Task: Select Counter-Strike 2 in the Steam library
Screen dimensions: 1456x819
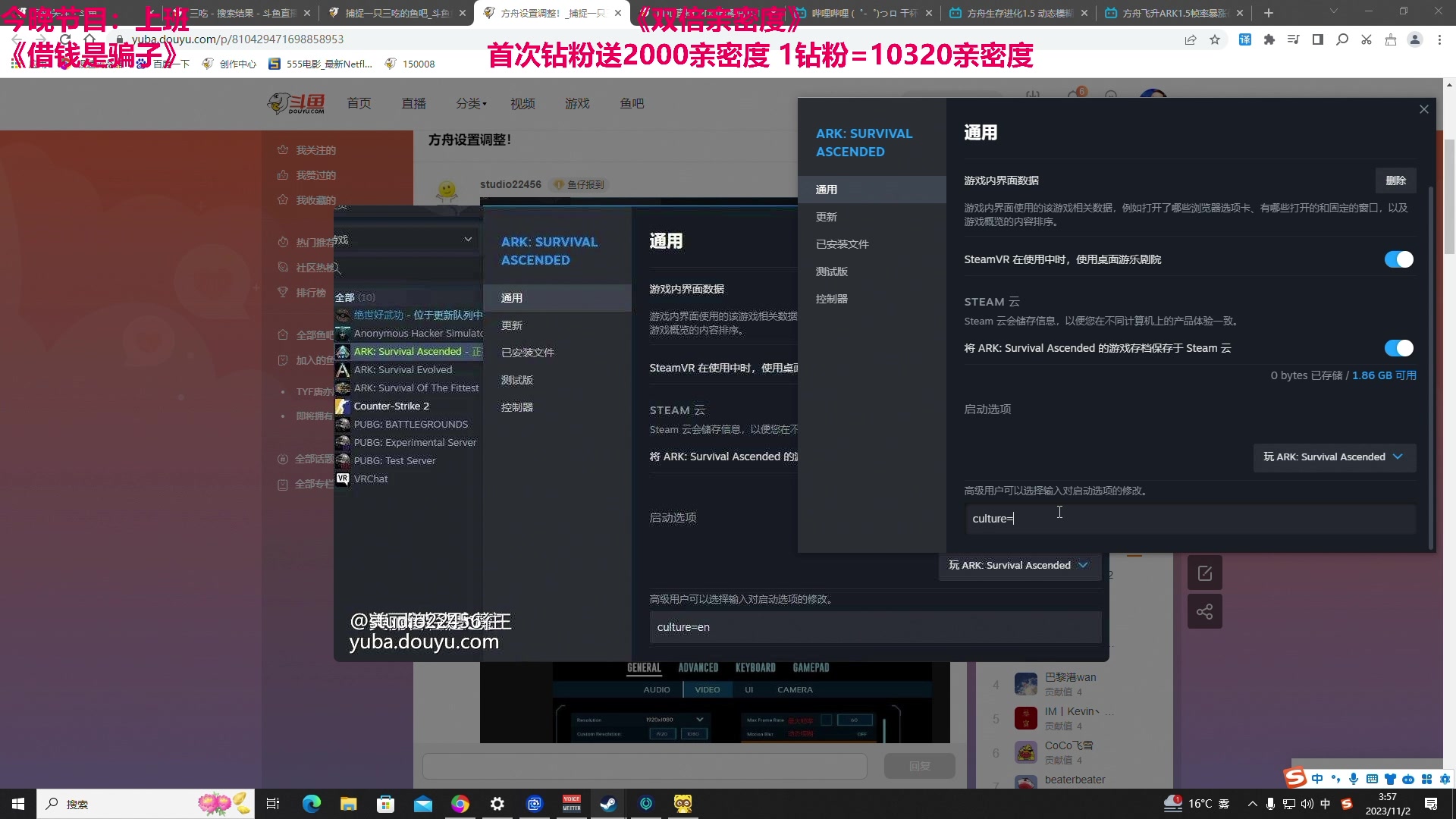Action: click(x=391, y=406)
